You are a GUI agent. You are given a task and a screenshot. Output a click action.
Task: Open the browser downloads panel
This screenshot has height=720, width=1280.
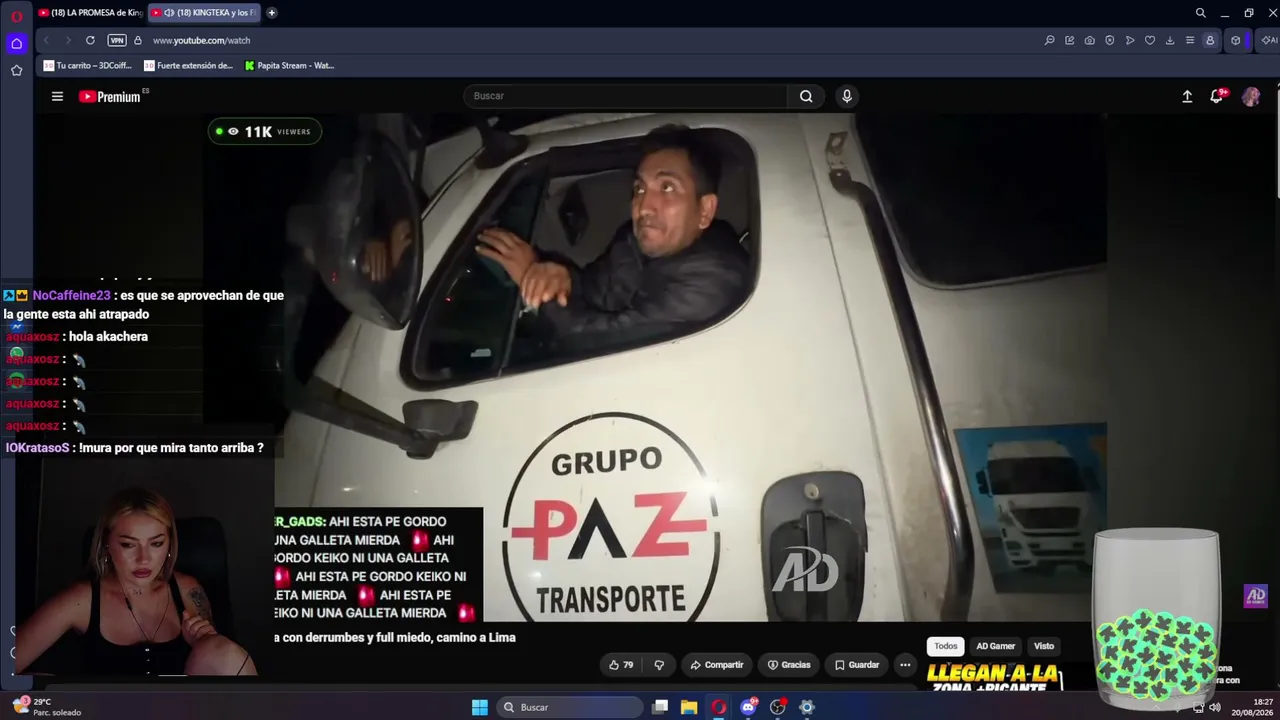(1169, 40)
